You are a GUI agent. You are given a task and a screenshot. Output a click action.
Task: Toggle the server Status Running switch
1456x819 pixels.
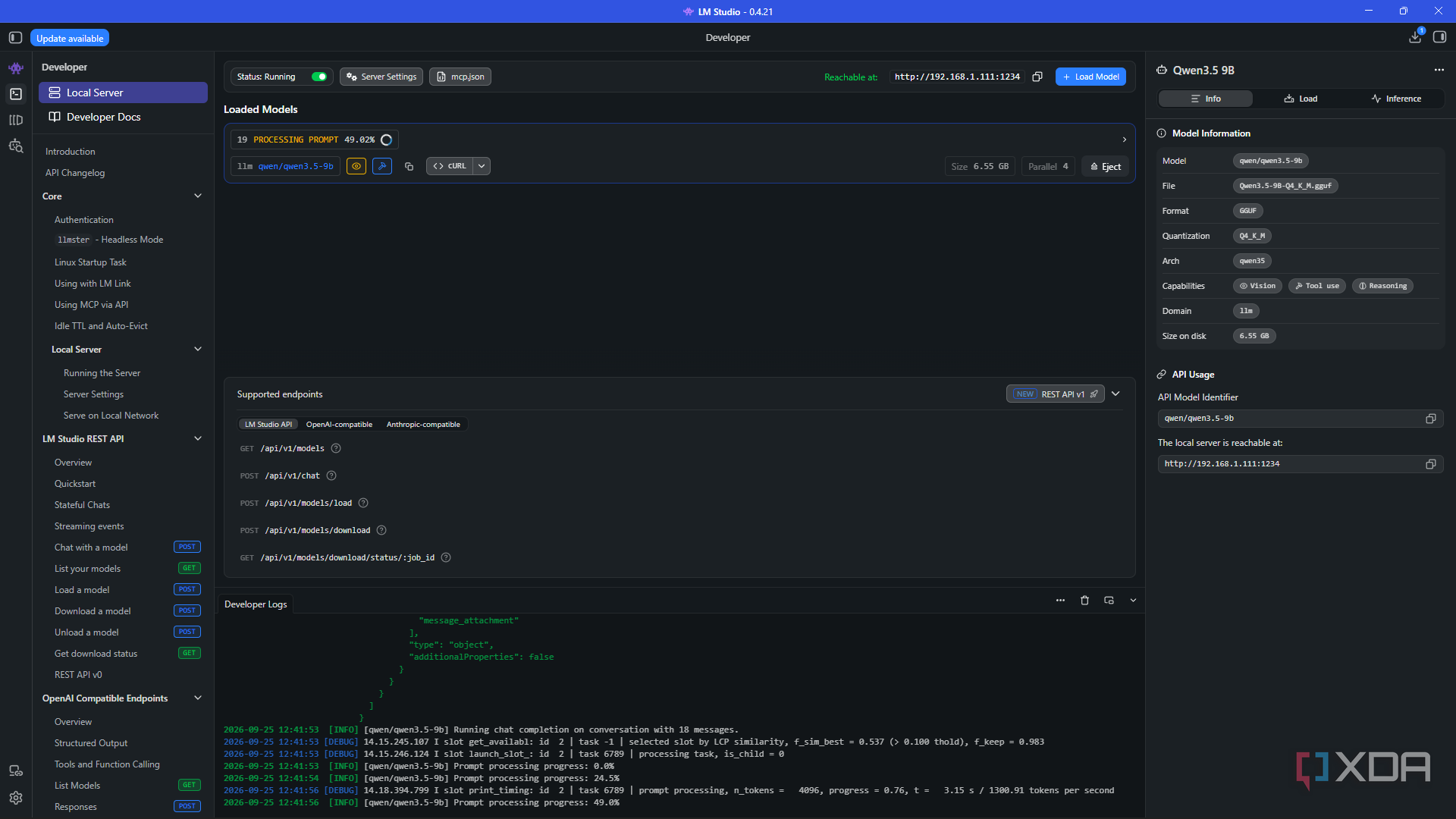[x=319, y=77]
